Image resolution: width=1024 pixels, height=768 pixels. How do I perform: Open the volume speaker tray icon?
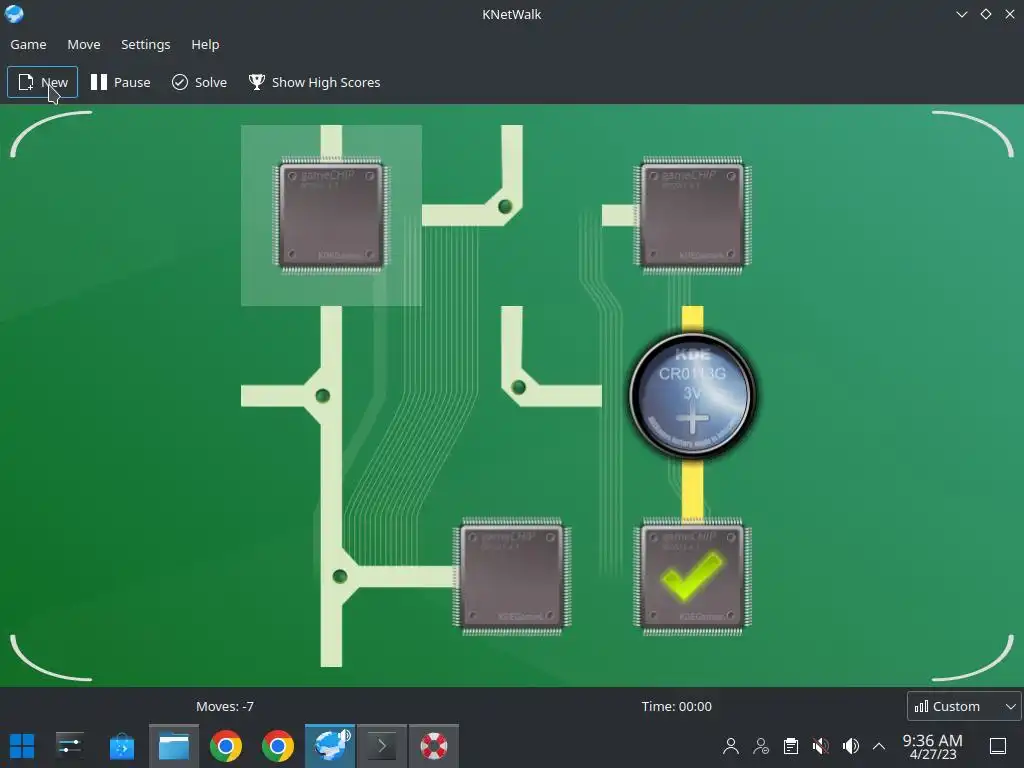click(x=850, y=746)
